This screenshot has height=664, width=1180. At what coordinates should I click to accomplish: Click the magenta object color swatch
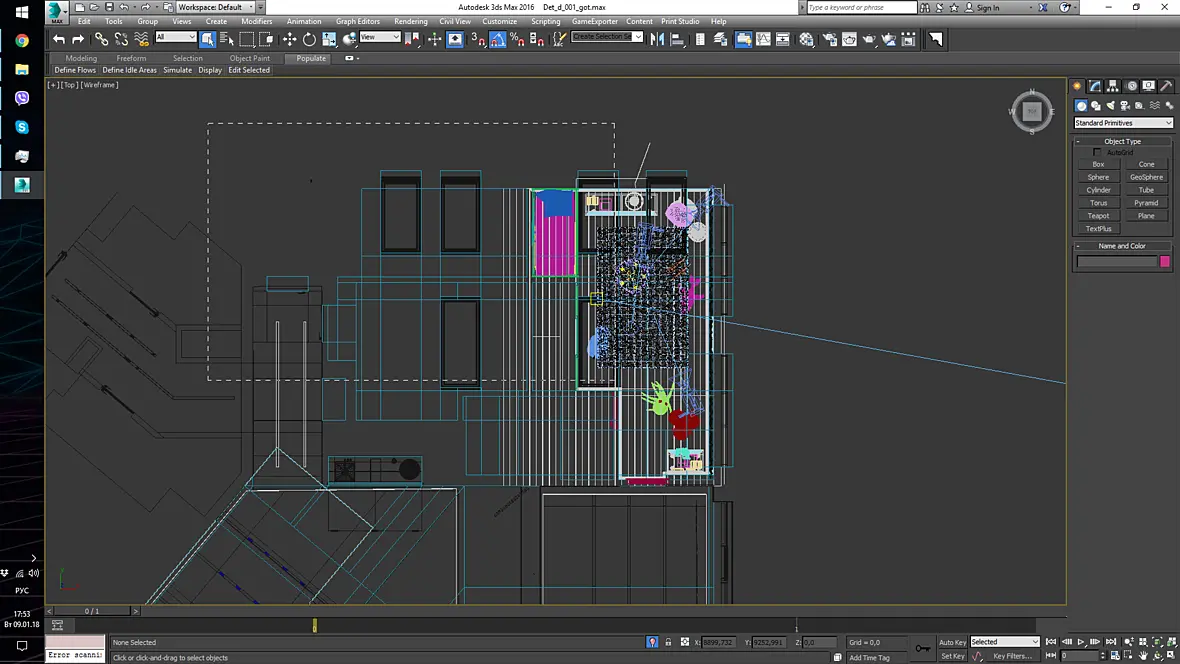click(x=1165, y=261)
